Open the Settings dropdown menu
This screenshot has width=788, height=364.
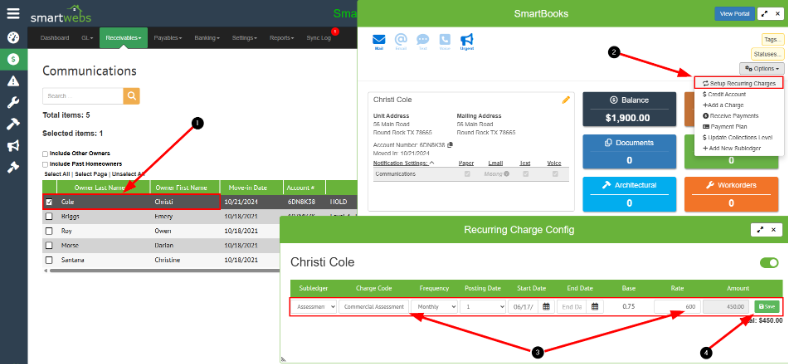point(244,38)
